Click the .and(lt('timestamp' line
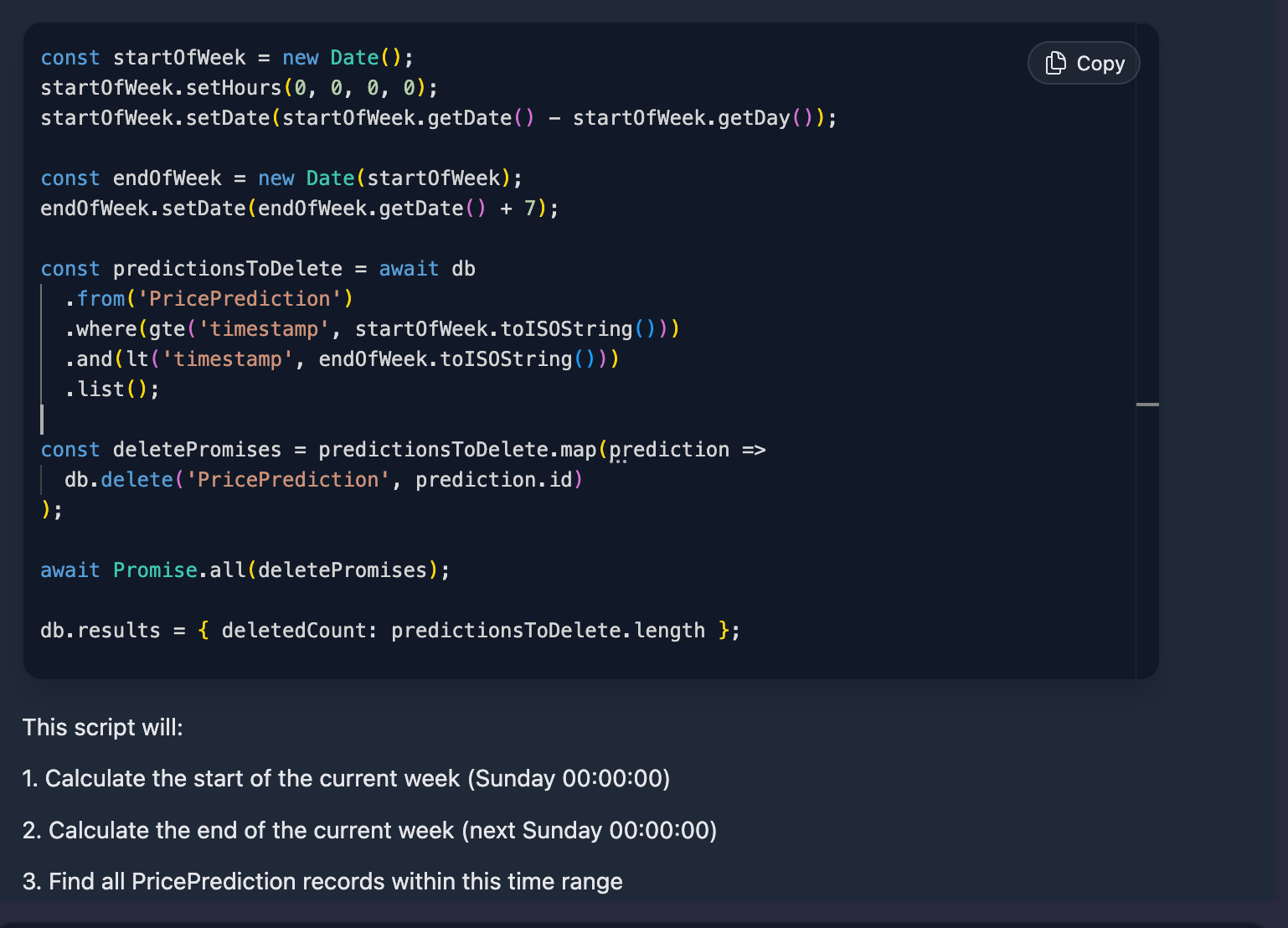The width and height of the screenshot is (1288, 928). click(342, 359)
